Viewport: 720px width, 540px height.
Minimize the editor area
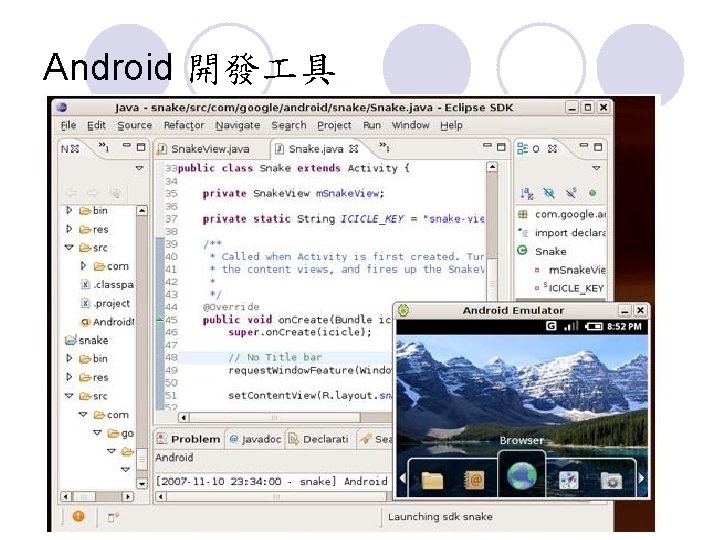[x=487, y=146]
